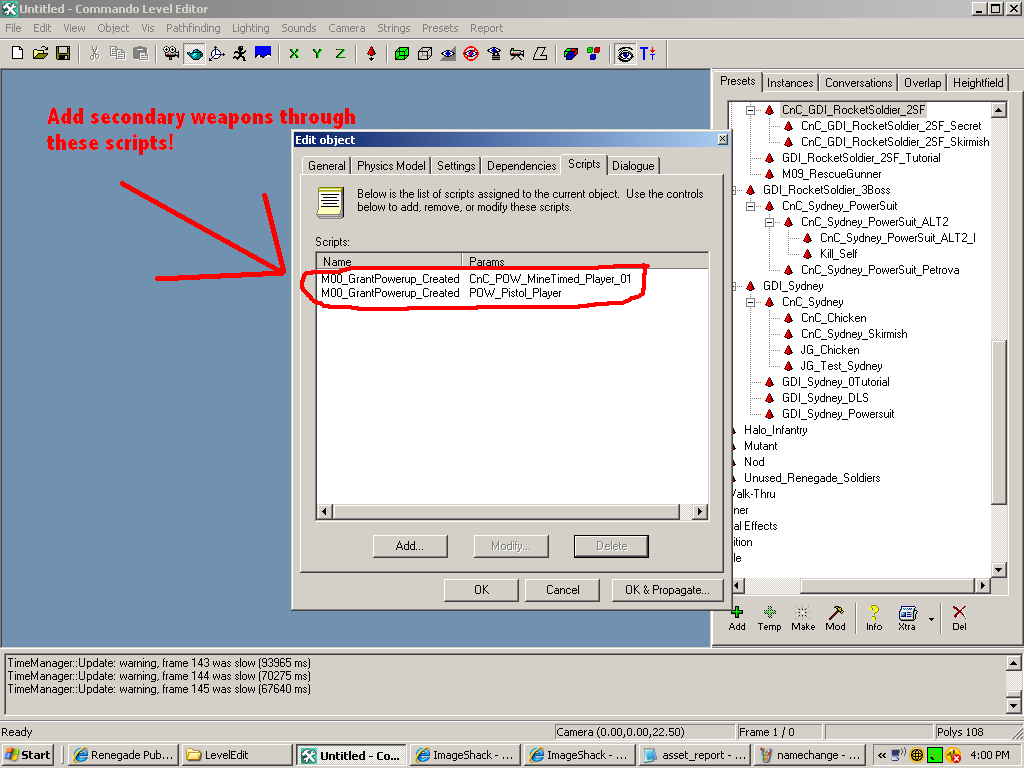This screenshot has height=768, width=1024.
Task: Switch to the Physics Model tab
Action: 391,165
